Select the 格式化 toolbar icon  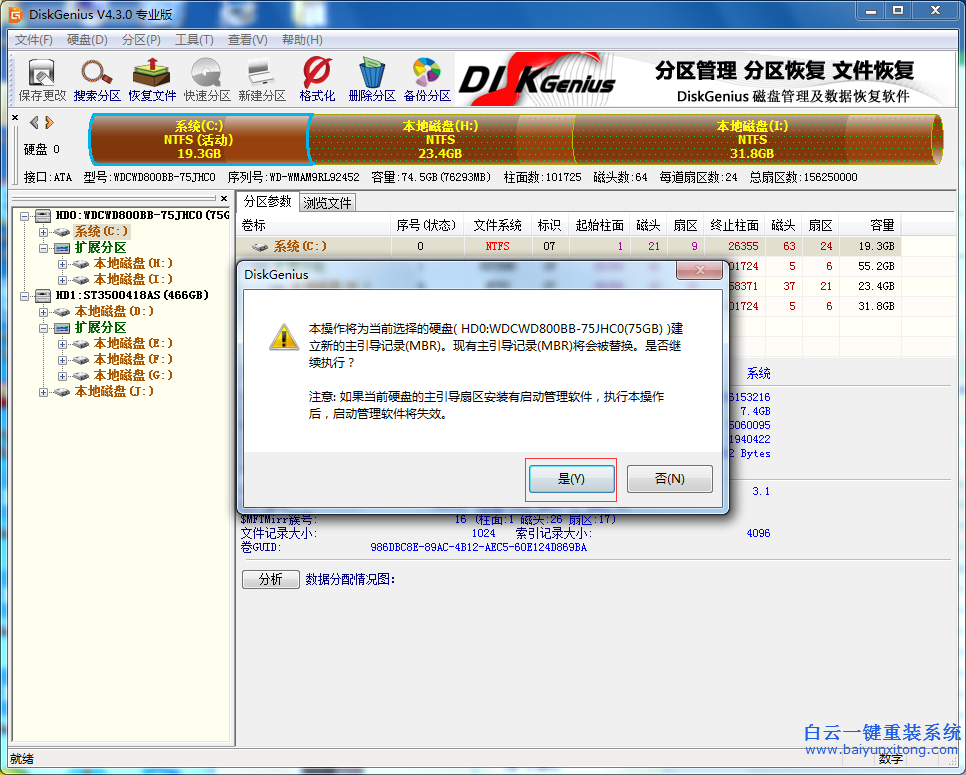pyautogui.click(x=315, y=78)
